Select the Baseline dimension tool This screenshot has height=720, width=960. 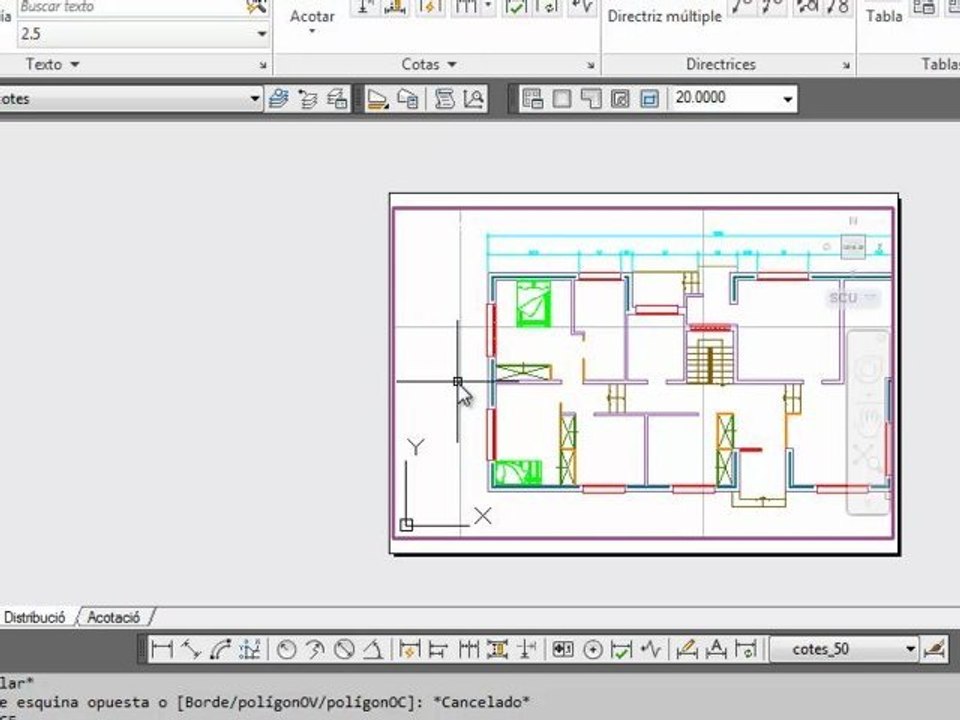pyautogui.click(x=438, y=649)
